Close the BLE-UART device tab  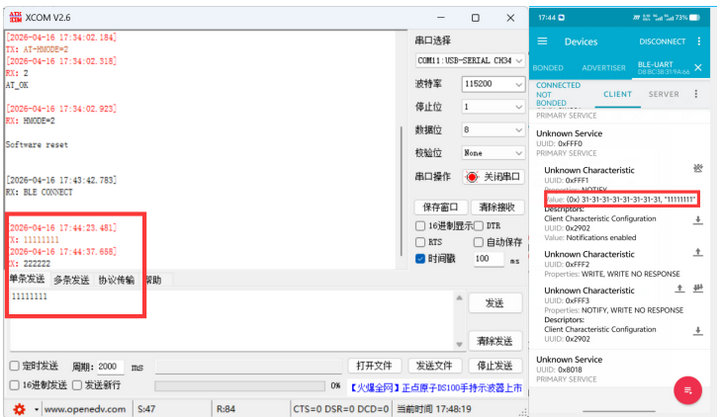point(698,68)
